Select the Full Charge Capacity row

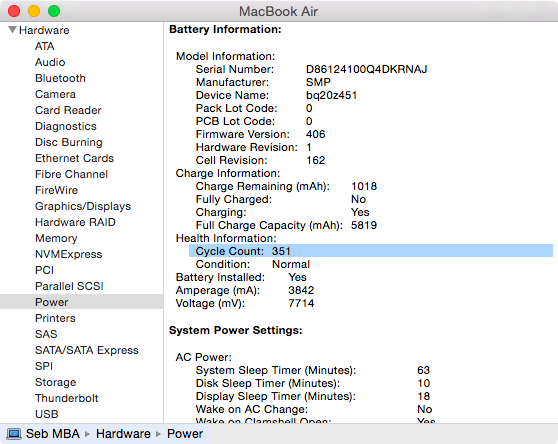point(286,225)
